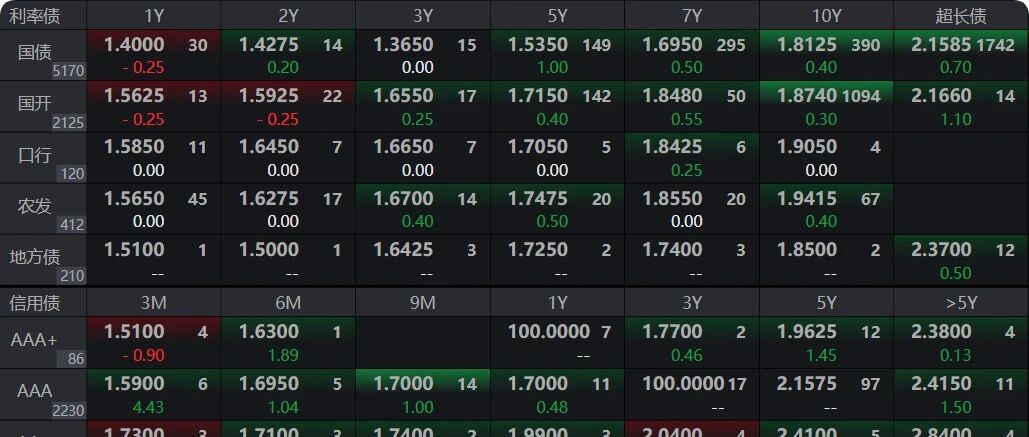
Task: Click 国债 2Y yield 1.4275
Action: pos(269,45)
